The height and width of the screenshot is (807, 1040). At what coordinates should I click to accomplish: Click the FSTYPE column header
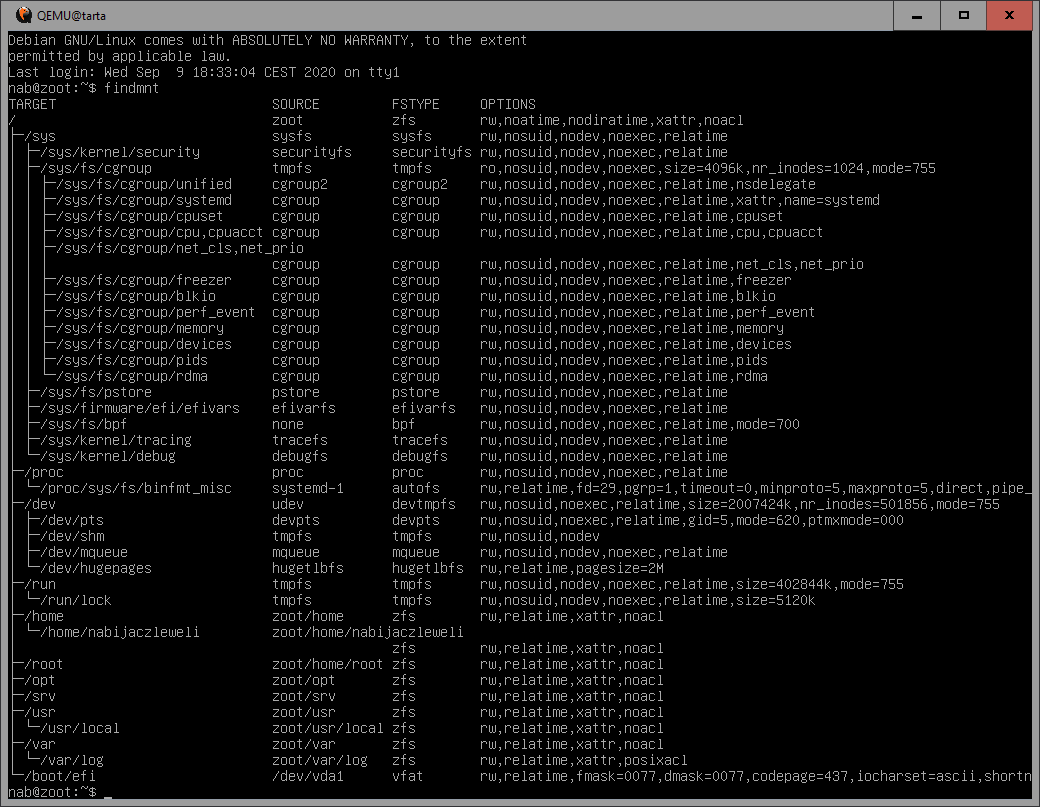[x=416, y=104]
